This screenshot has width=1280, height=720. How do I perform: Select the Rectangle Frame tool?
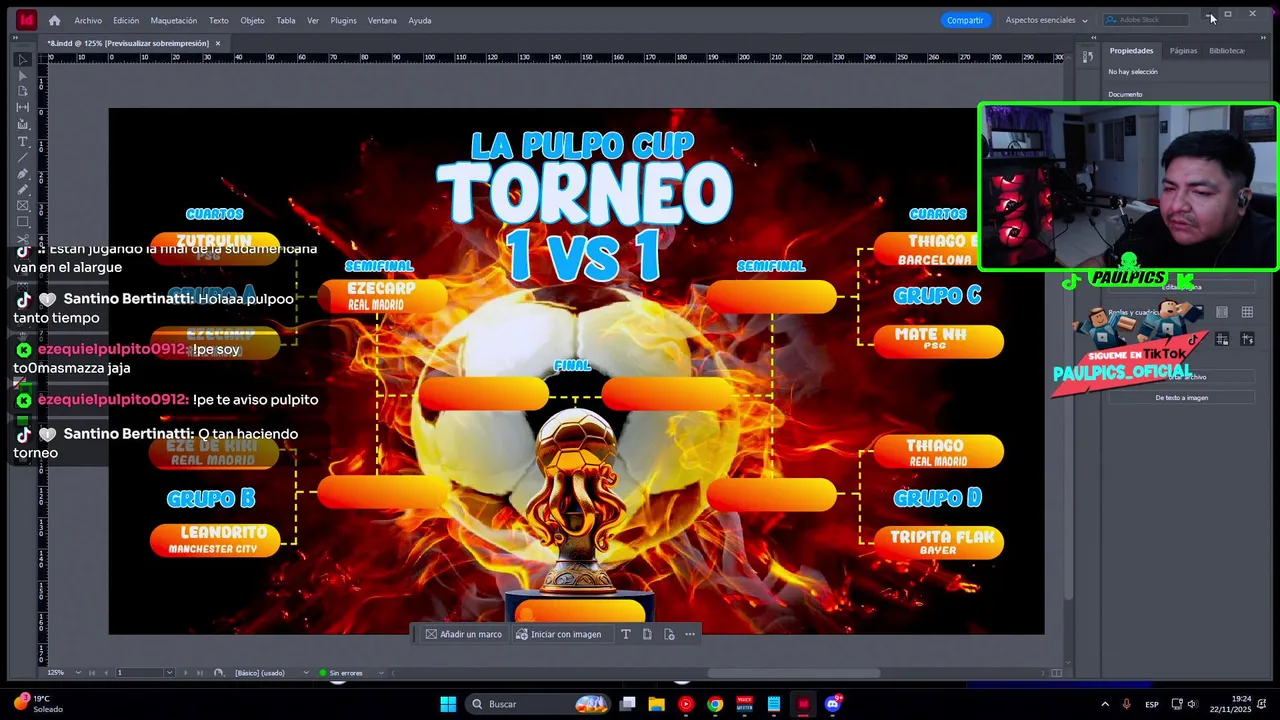[x=22, y=206]
